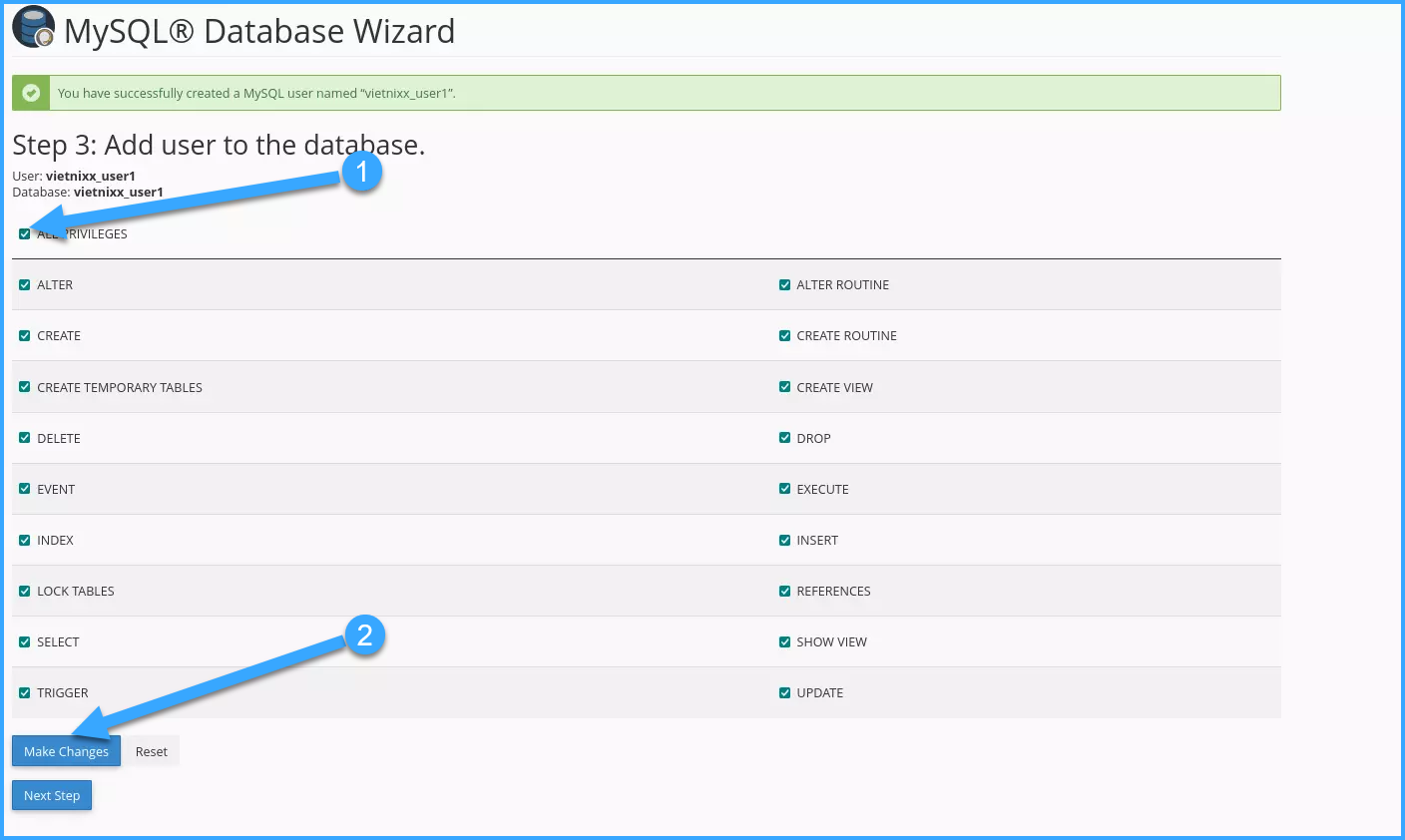Toggle the LOCK TABLES checkbox
Image resolution: width=1405 pixels, height=840 pixels.
(25, 591)
